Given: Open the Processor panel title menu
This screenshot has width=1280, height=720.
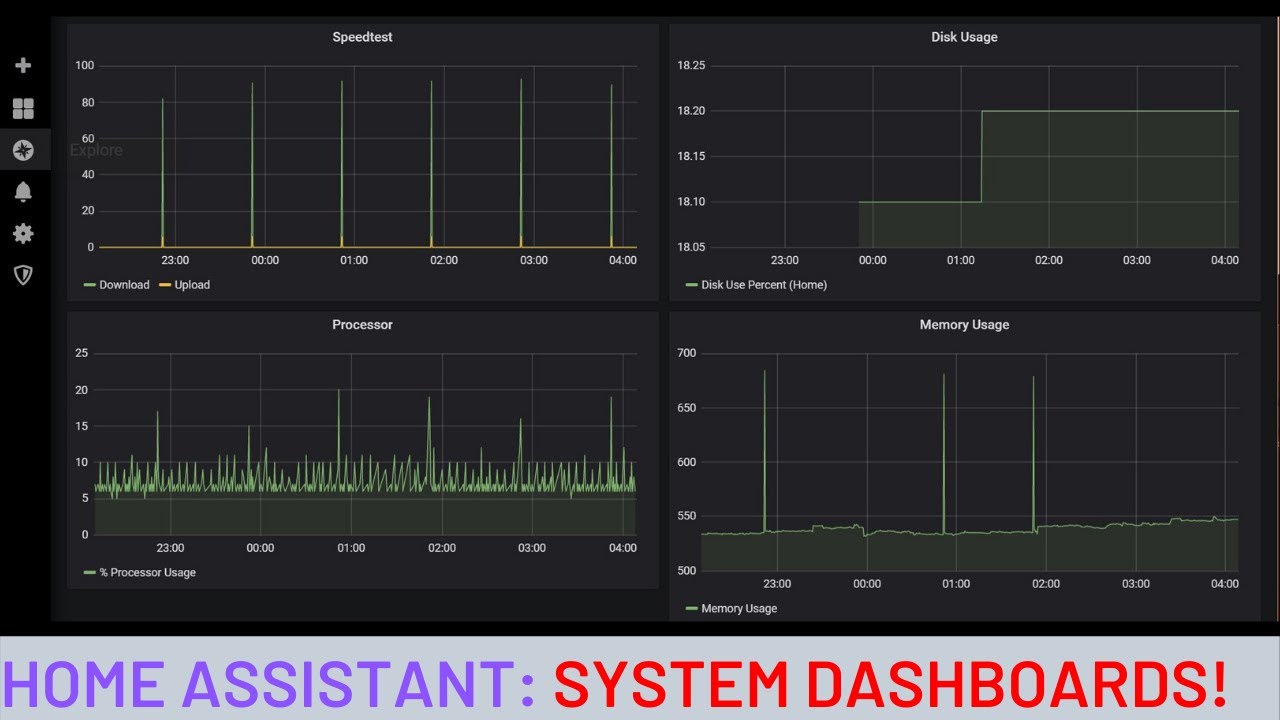Looking at the screenshot, I should tap(362, 325).
